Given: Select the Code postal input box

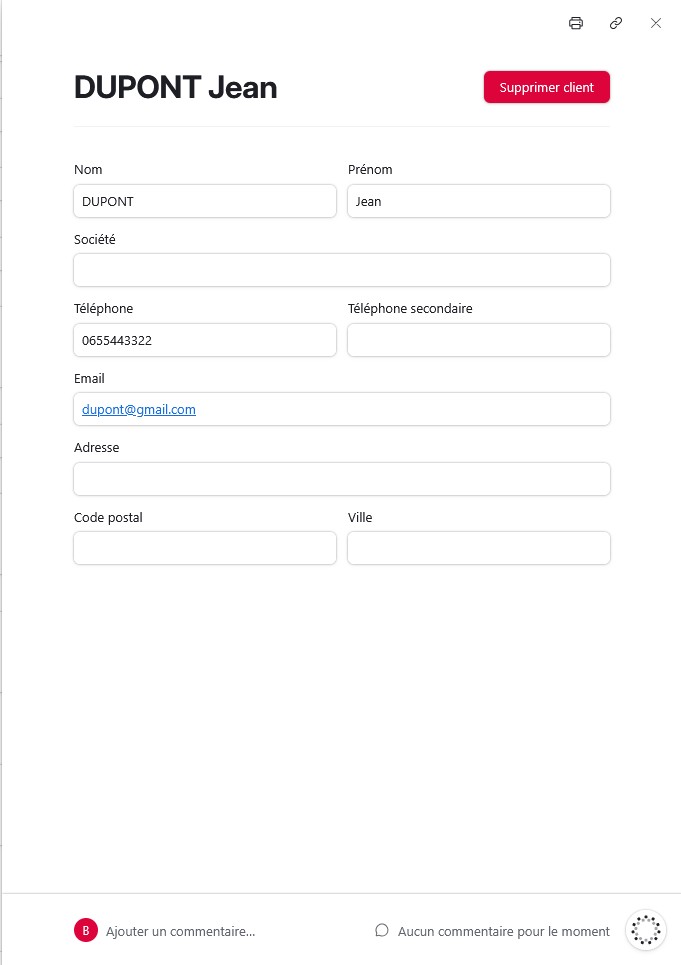Looking at the screenshot, I should (205, 548).
